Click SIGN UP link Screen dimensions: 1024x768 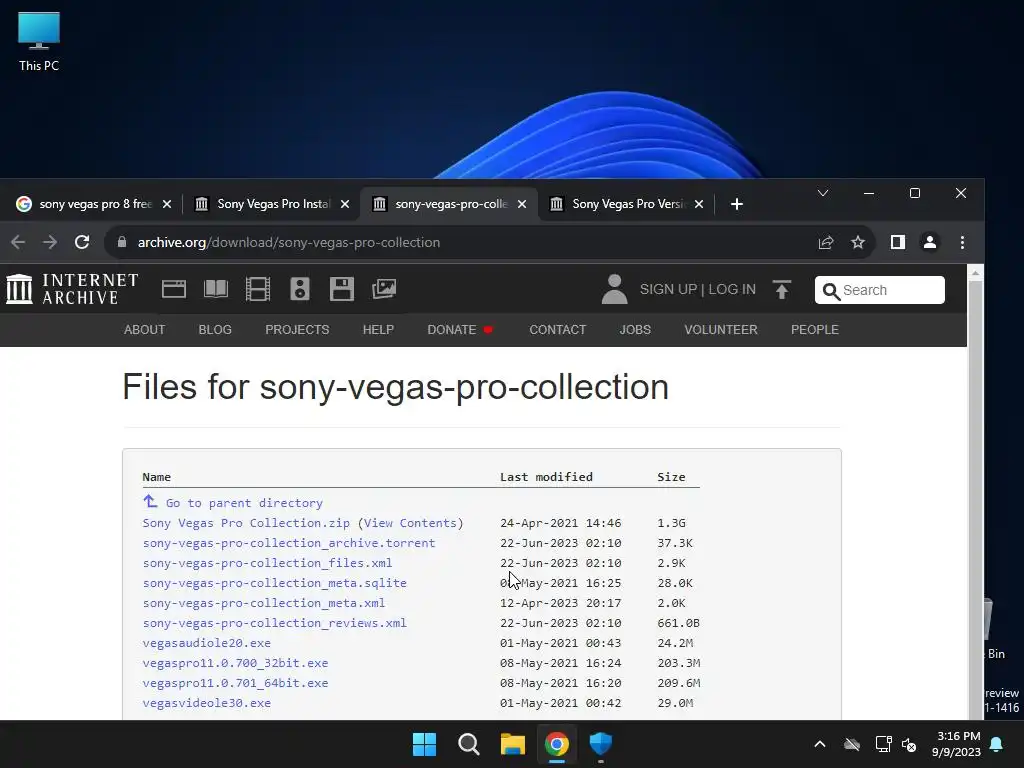[x=668, y=289]
